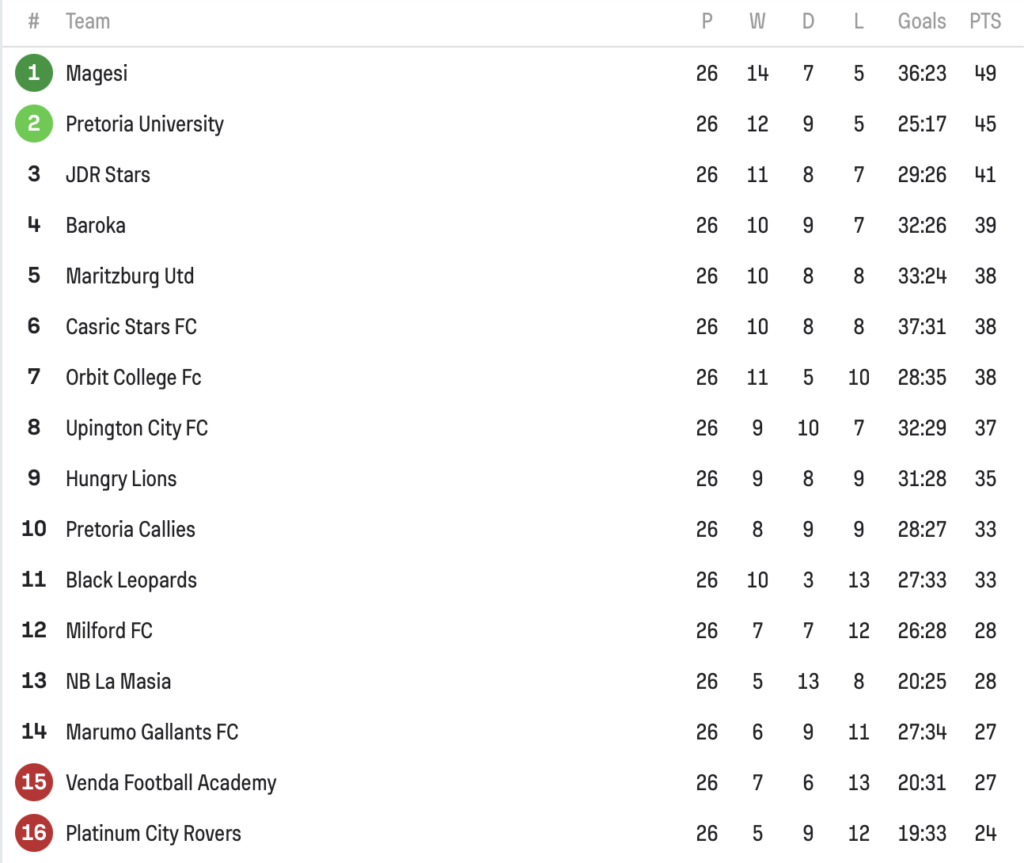Open Maritzburg Utd team details

[x=130, y=276]
